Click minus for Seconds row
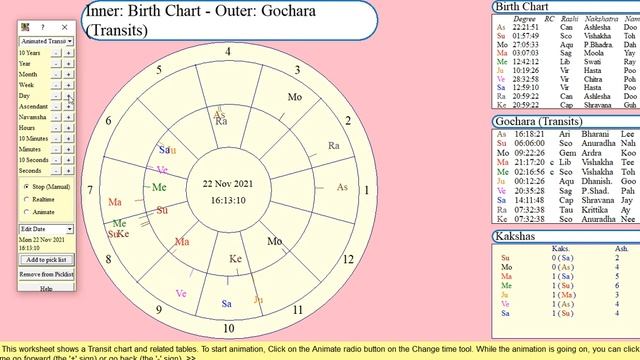This screenshot has width=640, height=360. pyautogui.click(x=56, y=171)
